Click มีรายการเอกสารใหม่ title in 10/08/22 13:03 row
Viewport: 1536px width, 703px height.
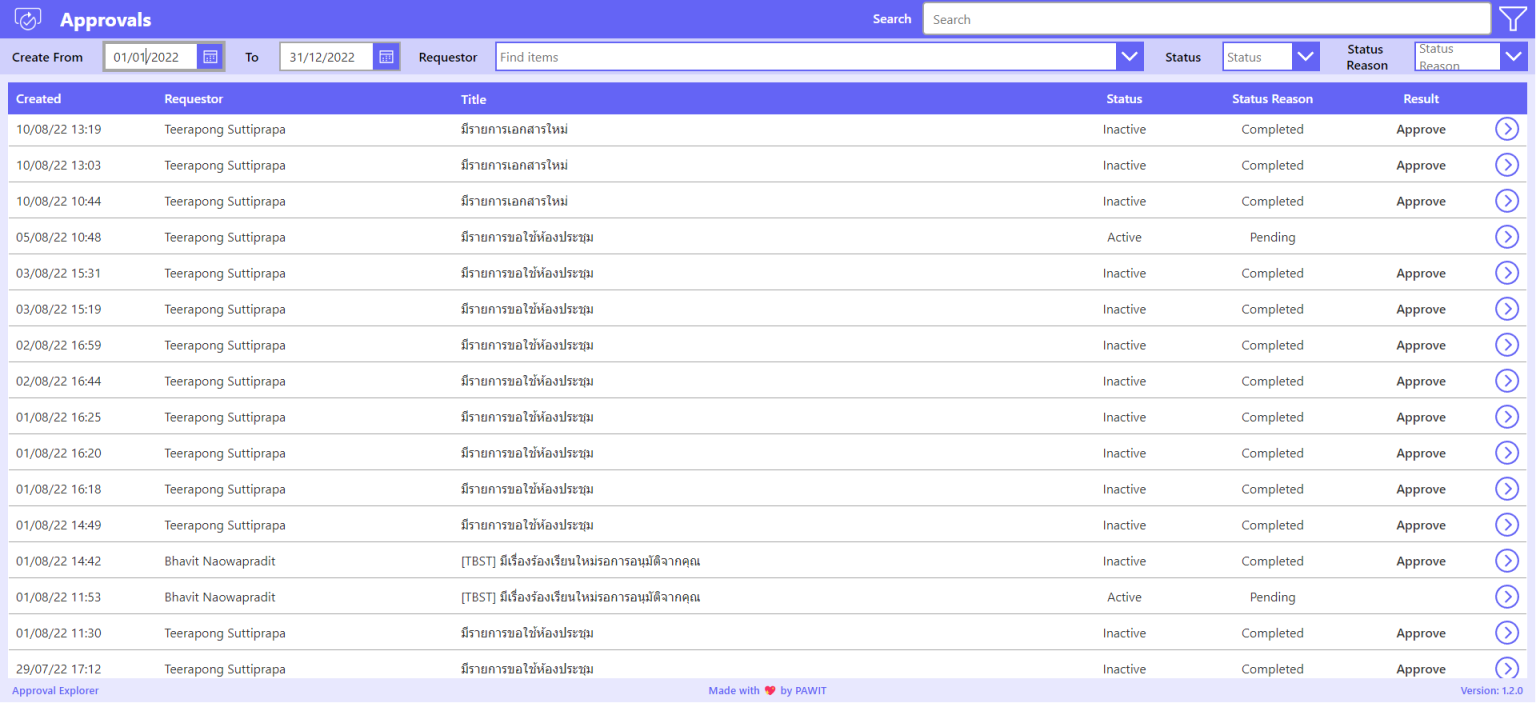(x=514, y=165)
